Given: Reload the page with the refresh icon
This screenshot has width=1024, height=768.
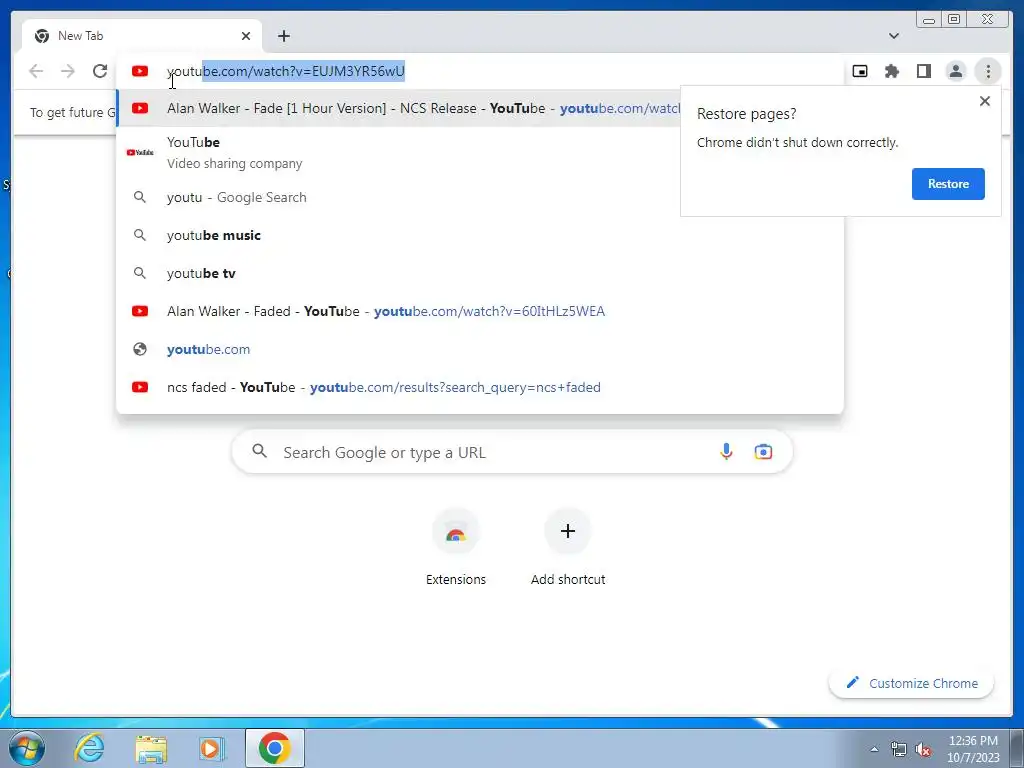Looking at the screenshot, I should [100, 71].
